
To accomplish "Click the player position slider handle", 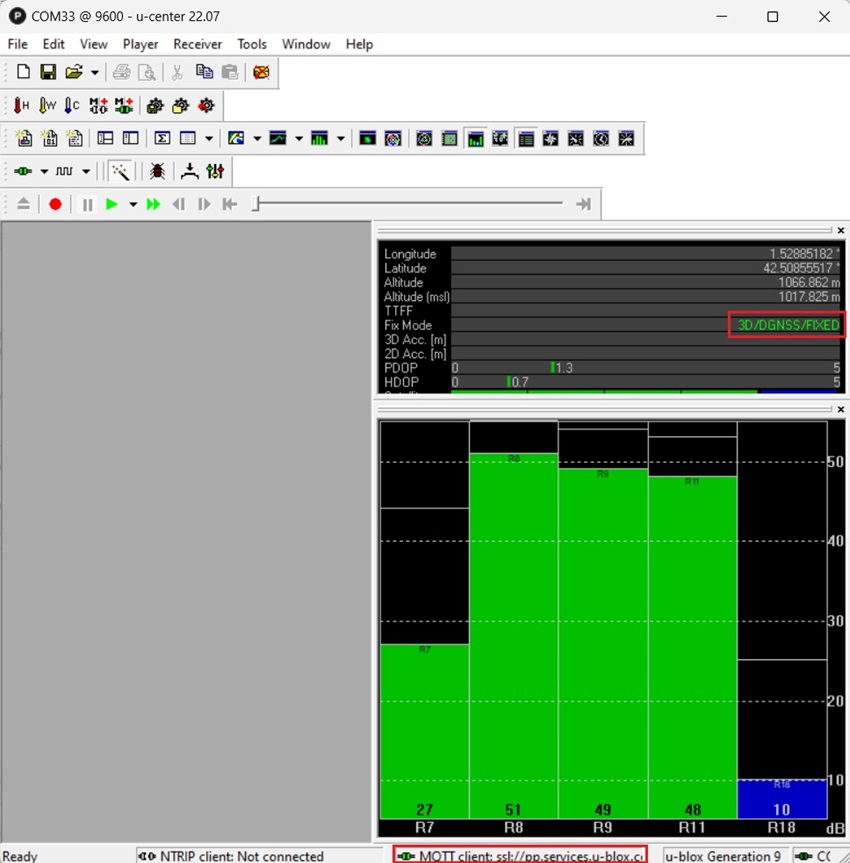I will click(257, 204).
